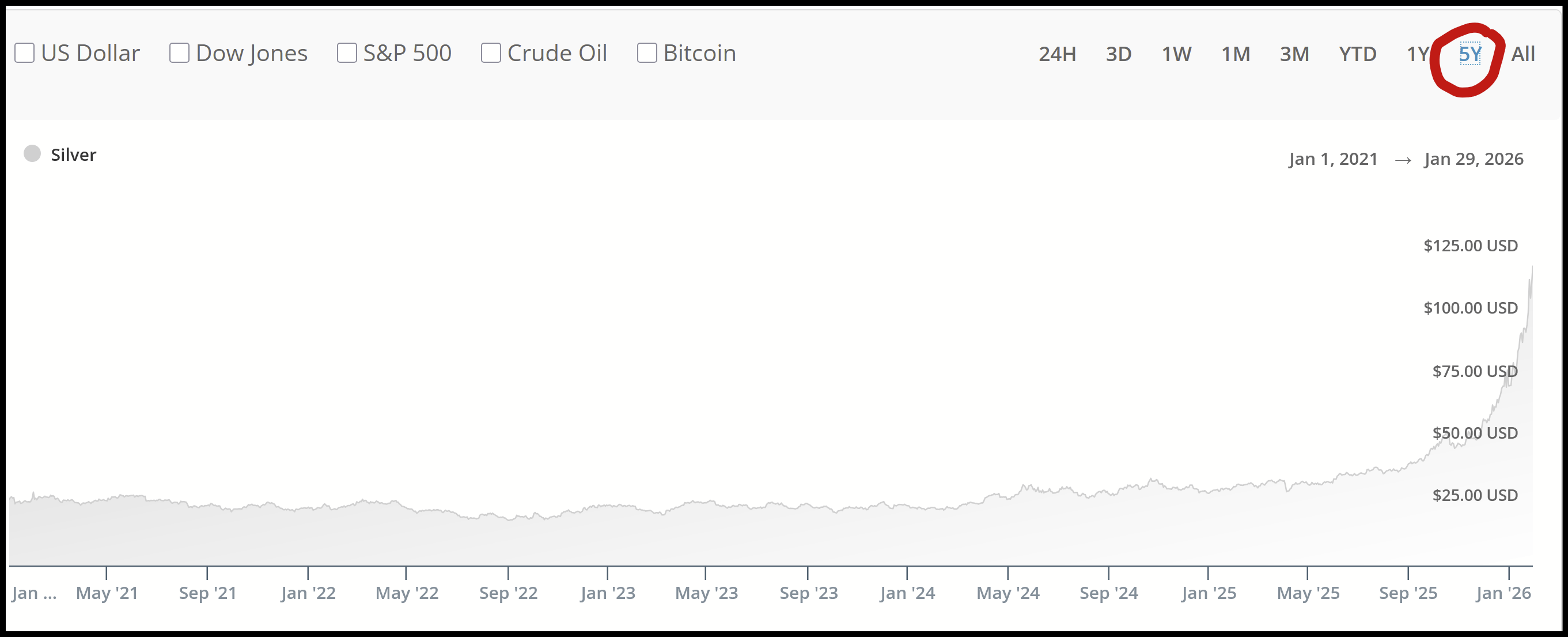The height and width of the screenshot is (637, 1568).
Task: Click the Jan '24 axis tick mark
Action: [x=907, y=572]
